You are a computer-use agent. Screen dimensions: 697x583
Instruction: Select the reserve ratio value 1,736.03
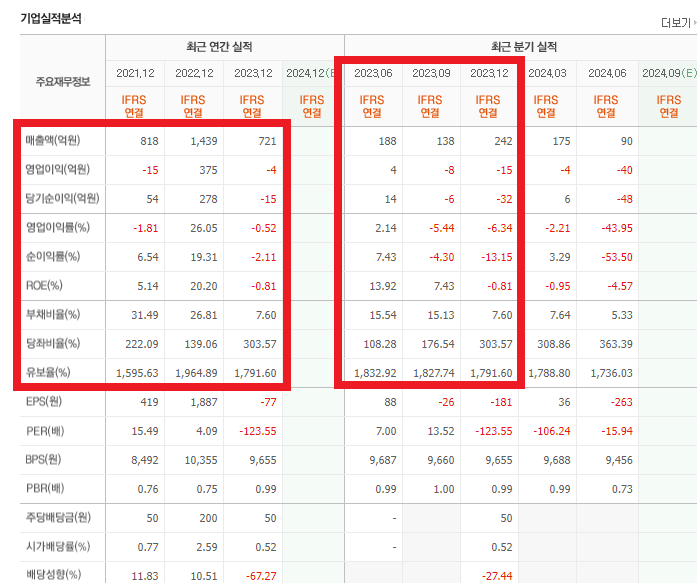[612, 373]
